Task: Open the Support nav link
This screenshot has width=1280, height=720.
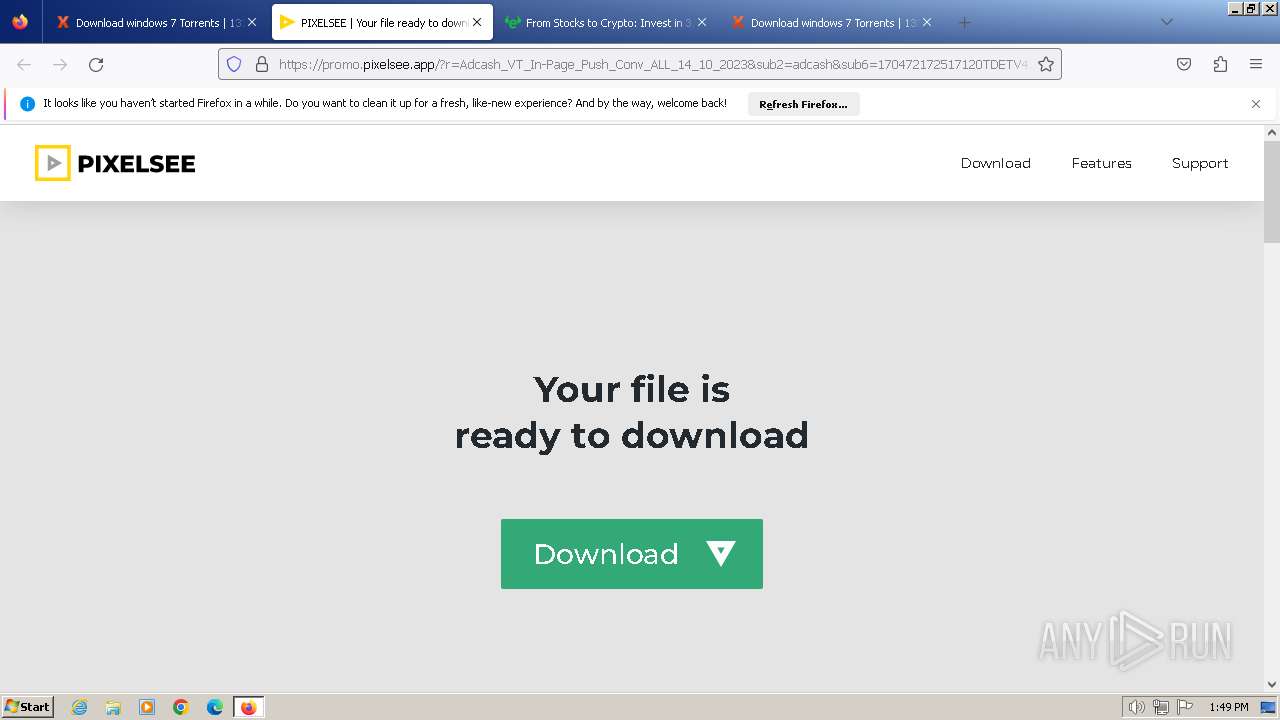Action: tap(1200, 163)
